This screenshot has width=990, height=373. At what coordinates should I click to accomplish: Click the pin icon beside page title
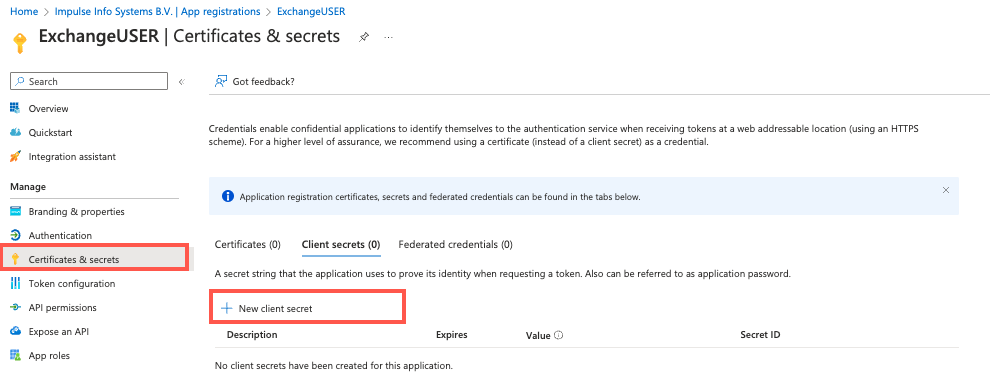click(x=364, y=37)
